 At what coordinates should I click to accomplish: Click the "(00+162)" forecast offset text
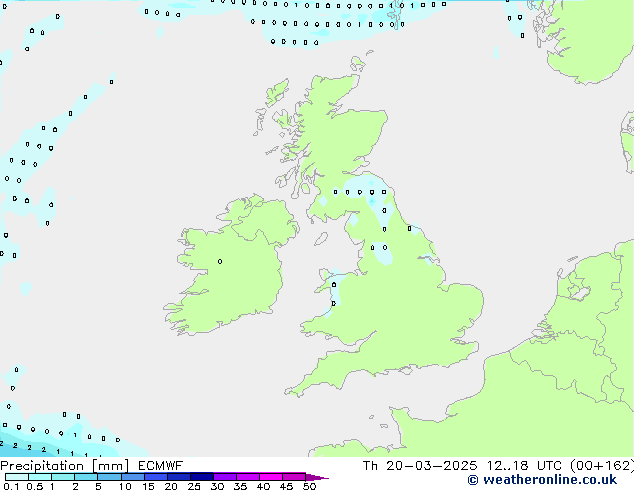click(x=602, y=466)
